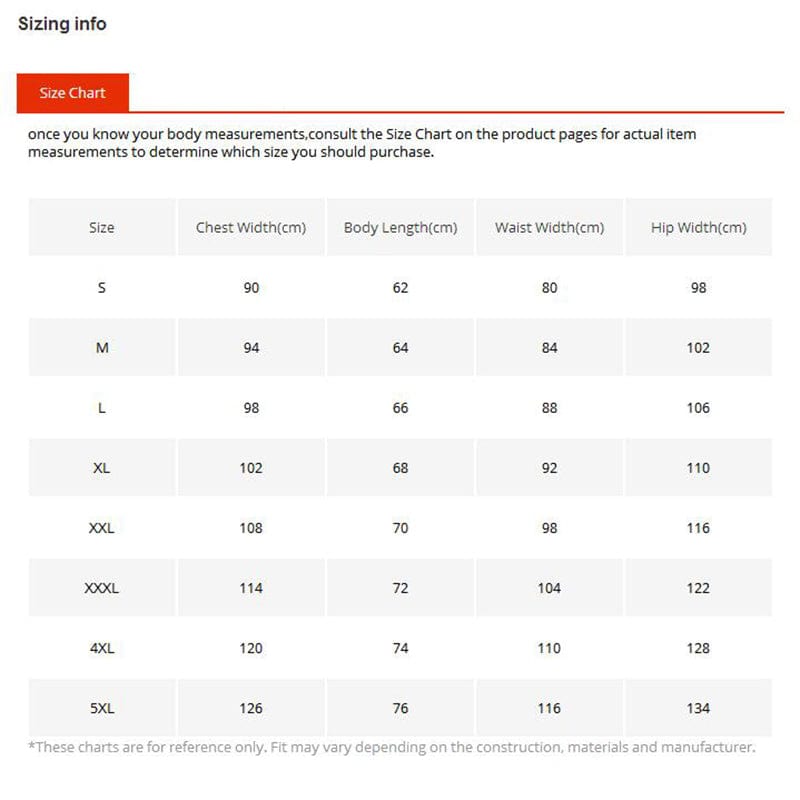
Task: Click the Hip Width(cm) column header
Action: (698, 227)
